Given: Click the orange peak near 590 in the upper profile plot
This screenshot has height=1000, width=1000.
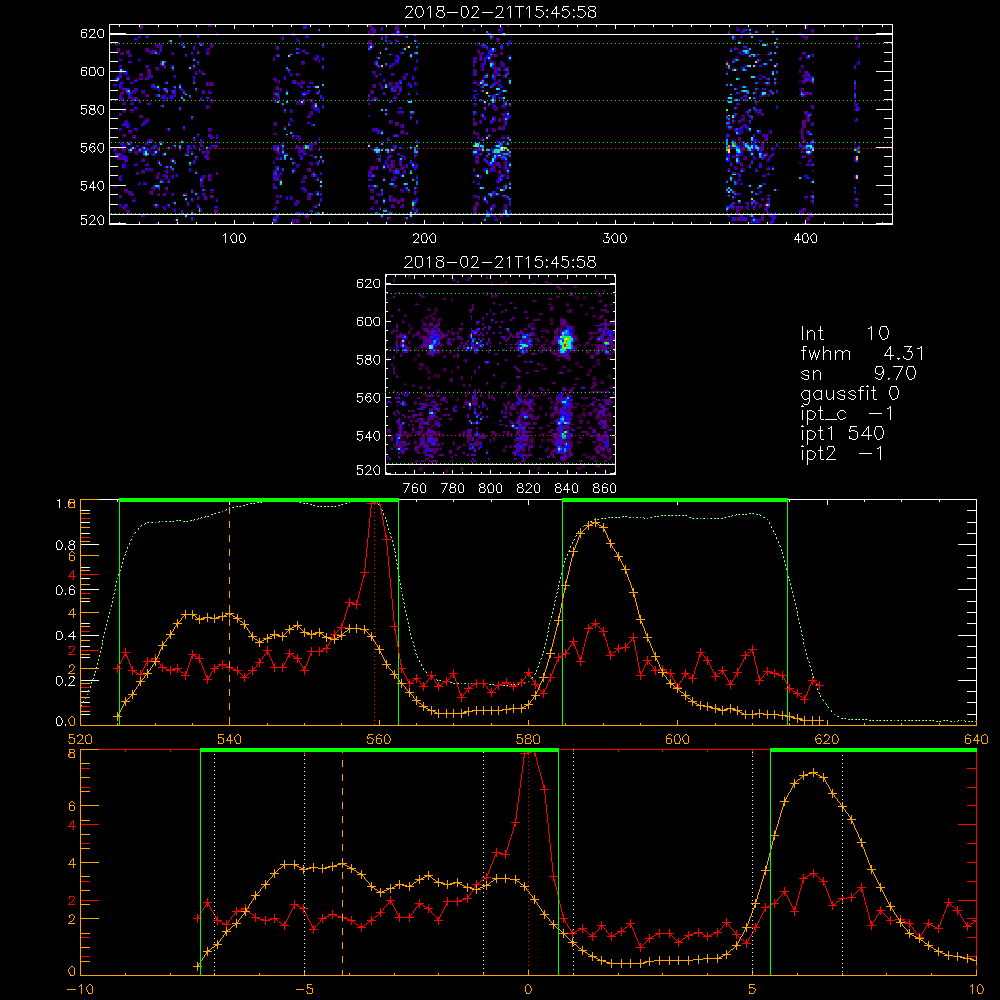Looking at the screenshot, I should (x=594, y=523).
